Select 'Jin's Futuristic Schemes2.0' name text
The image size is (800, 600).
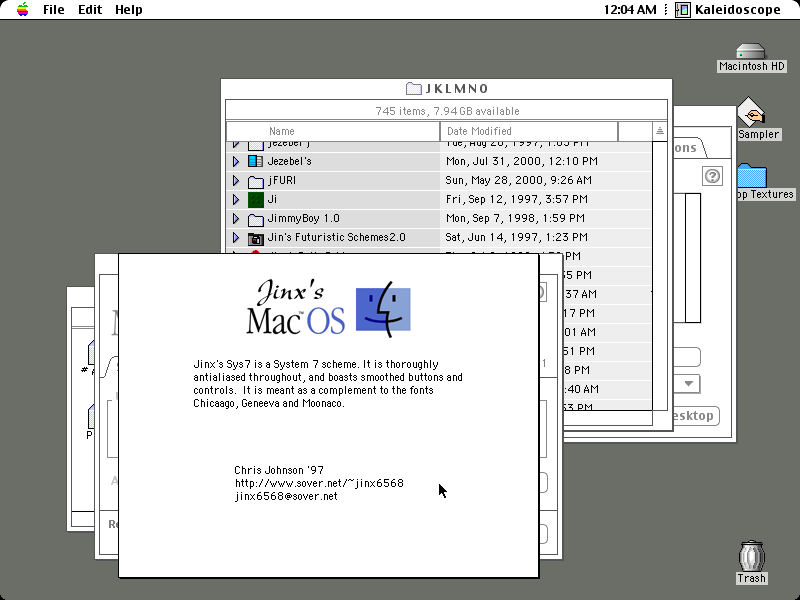[336, 237]
